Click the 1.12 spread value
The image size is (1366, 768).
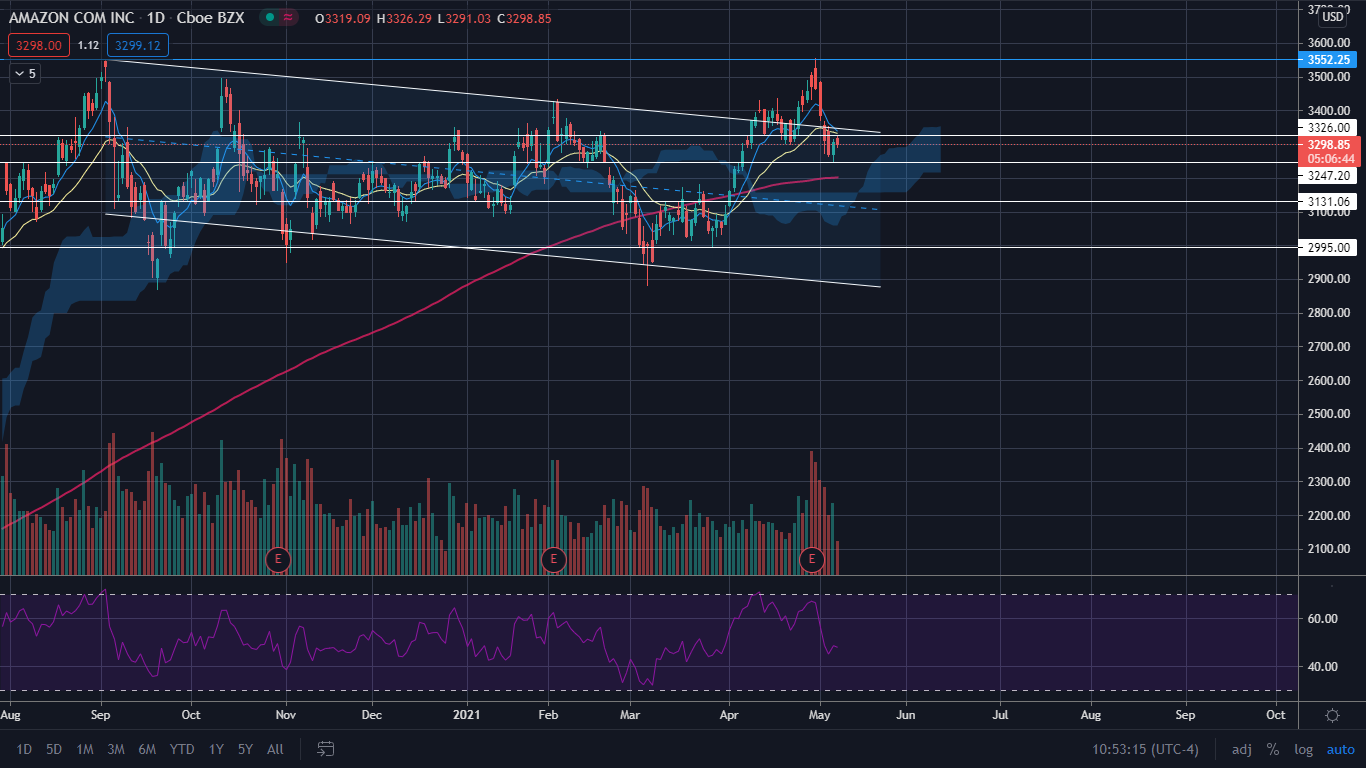(x=88, y=45)
